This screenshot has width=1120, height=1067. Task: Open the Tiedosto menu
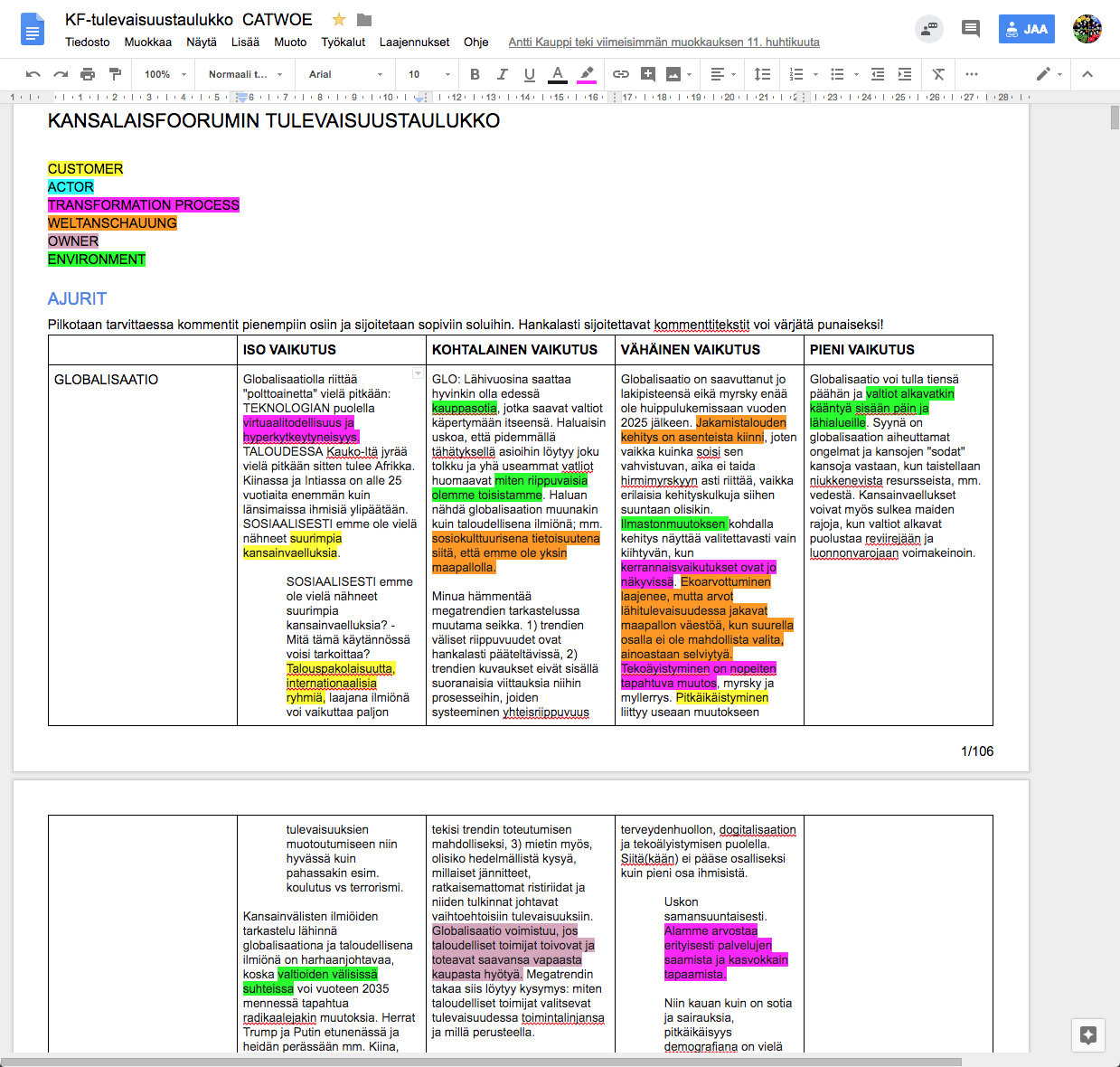click(88, 42)
